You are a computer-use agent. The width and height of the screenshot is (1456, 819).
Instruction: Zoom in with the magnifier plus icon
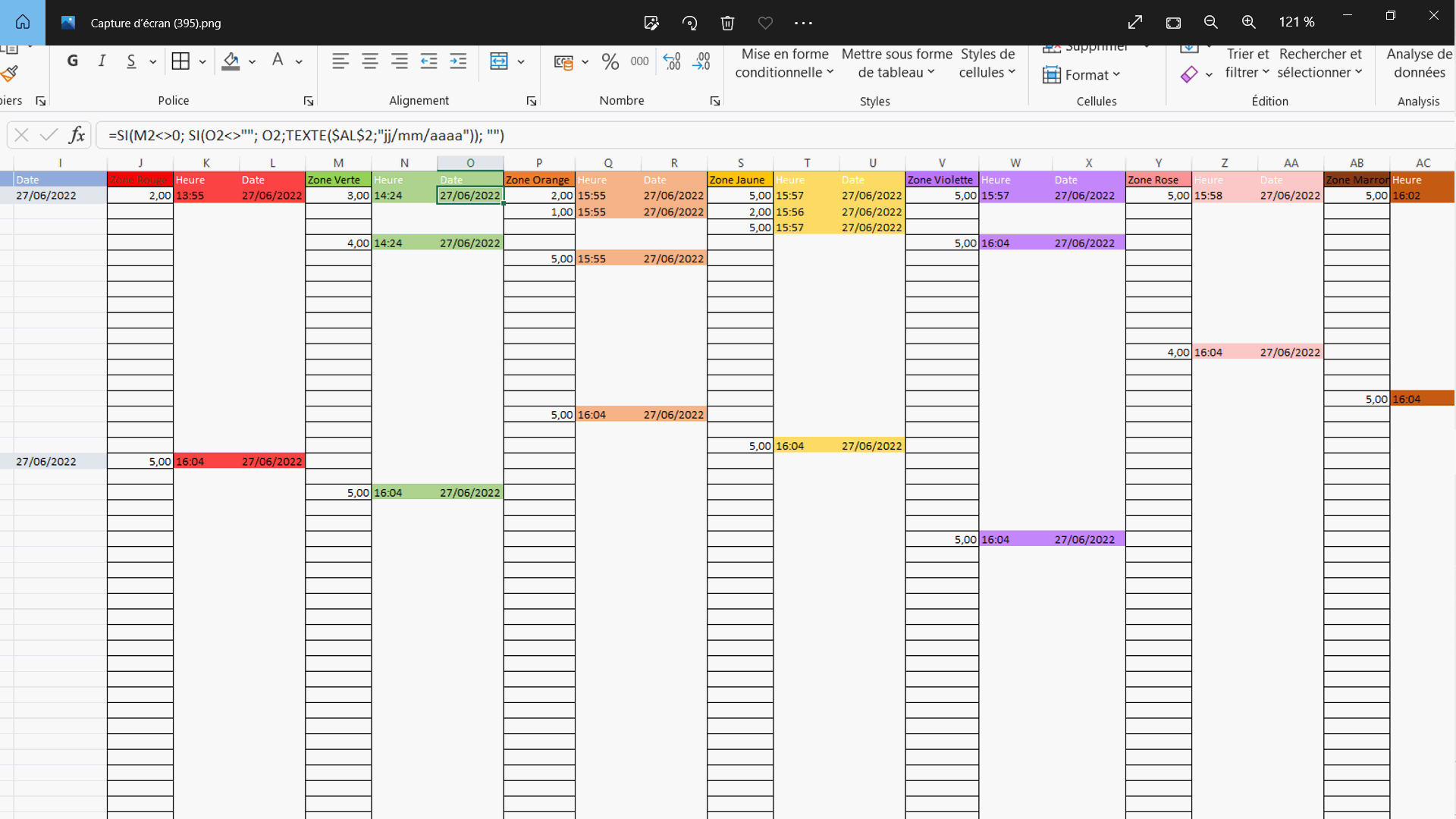(x=1249, y=23)
